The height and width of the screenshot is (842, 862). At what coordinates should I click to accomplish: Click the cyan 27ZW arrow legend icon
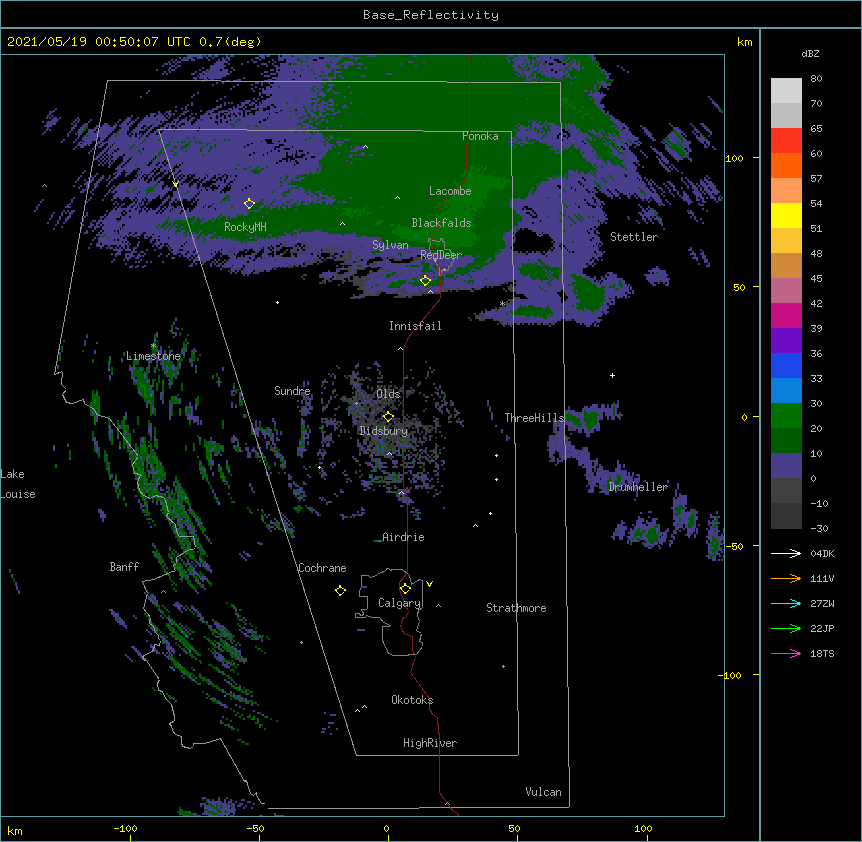pos(786,603)
